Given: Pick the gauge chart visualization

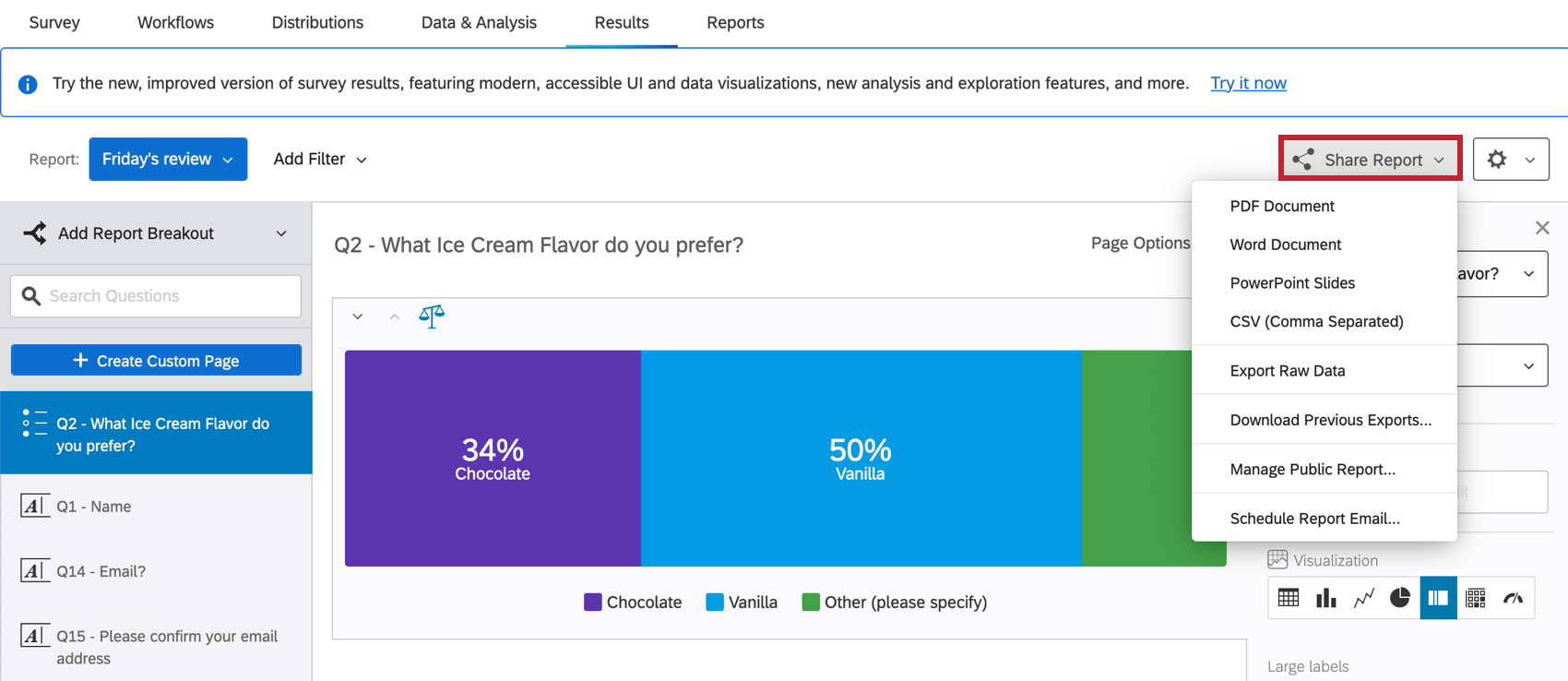Looking at the screenshot, I should 1513,598.
